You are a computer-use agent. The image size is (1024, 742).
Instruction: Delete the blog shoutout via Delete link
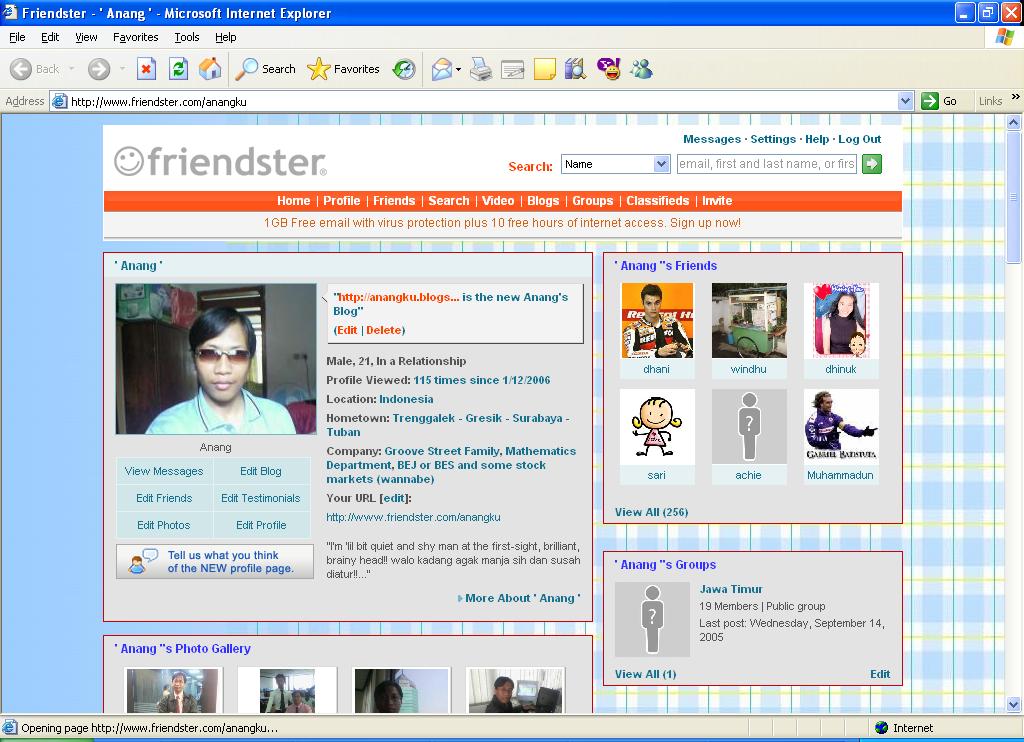[384, 331]
